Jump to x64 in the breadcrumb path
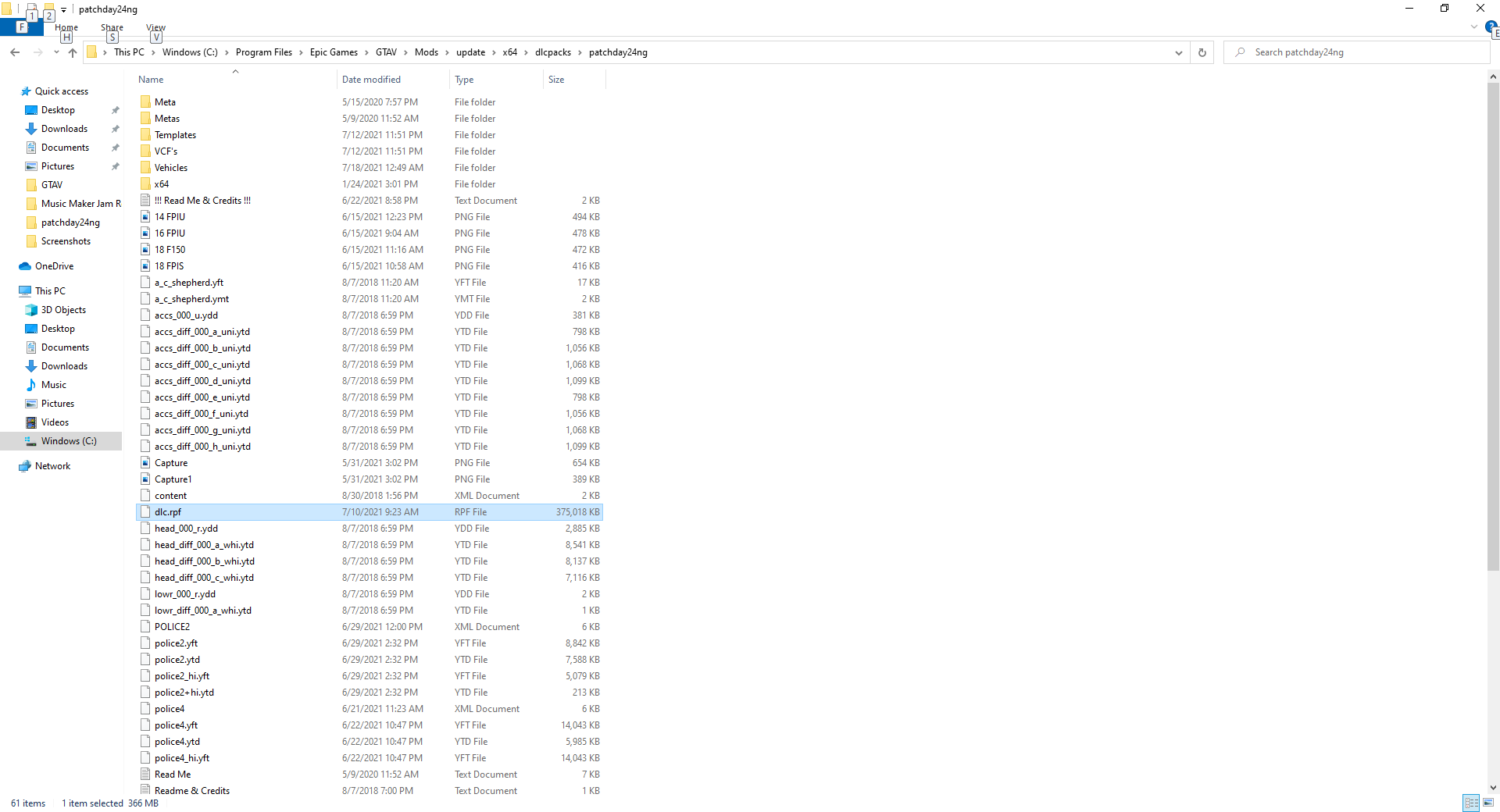 tap(509, 52)
